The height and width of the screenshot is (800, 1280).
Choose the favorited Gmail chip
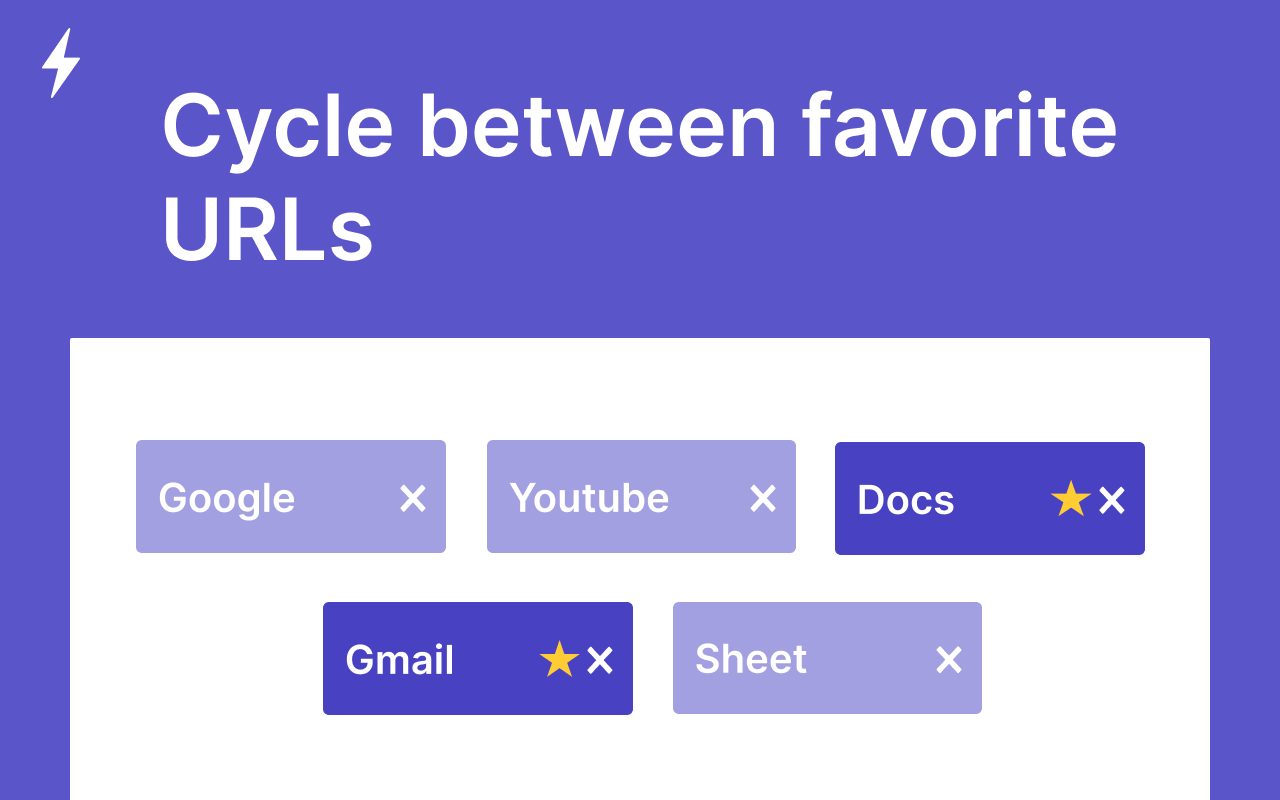coord(400,660)
